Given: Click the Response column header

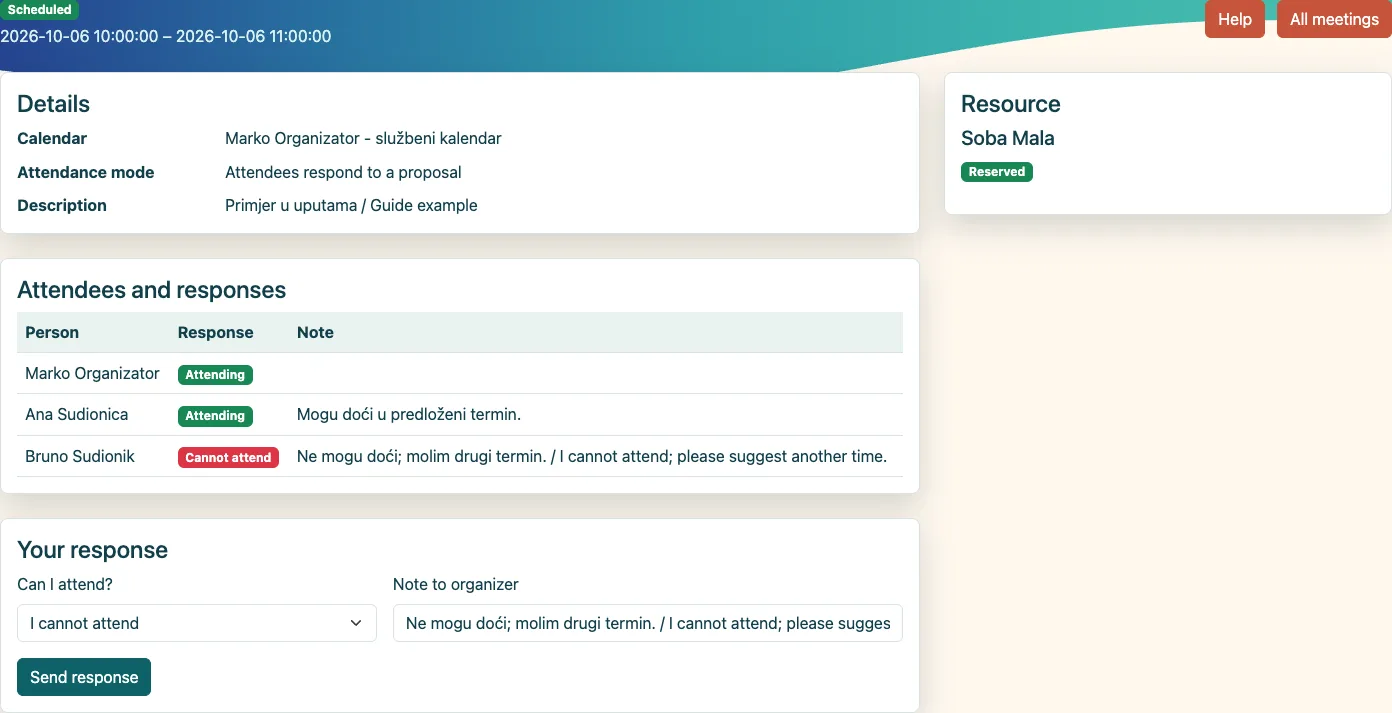Looking at the screenshot, I should tap(216, 333).
